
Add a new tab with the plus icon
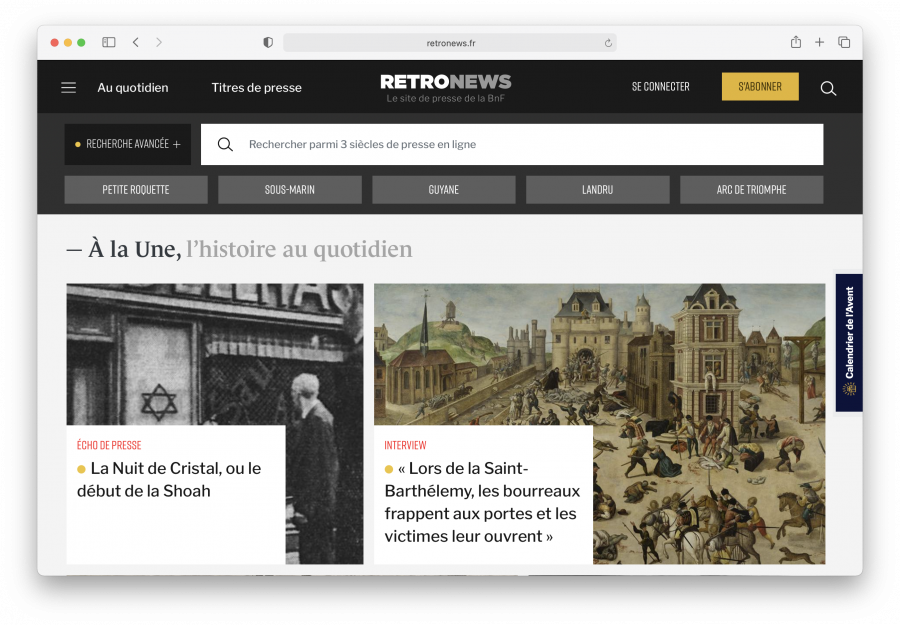pyautogui.click(x=820, y=42)
